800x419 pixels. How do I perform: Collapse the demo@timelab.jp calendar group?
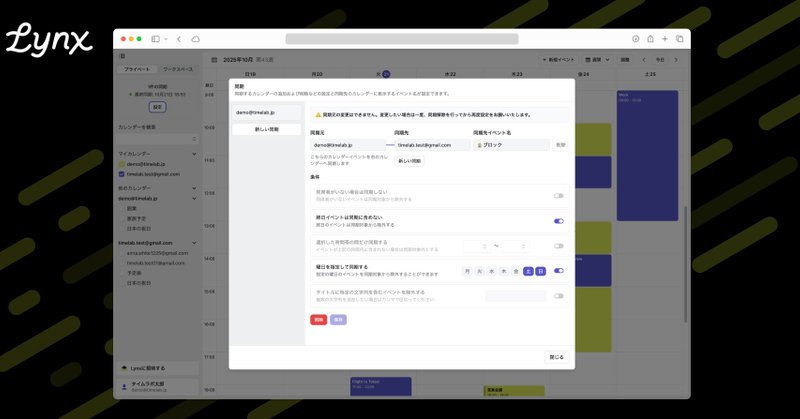tap(194, 199)
